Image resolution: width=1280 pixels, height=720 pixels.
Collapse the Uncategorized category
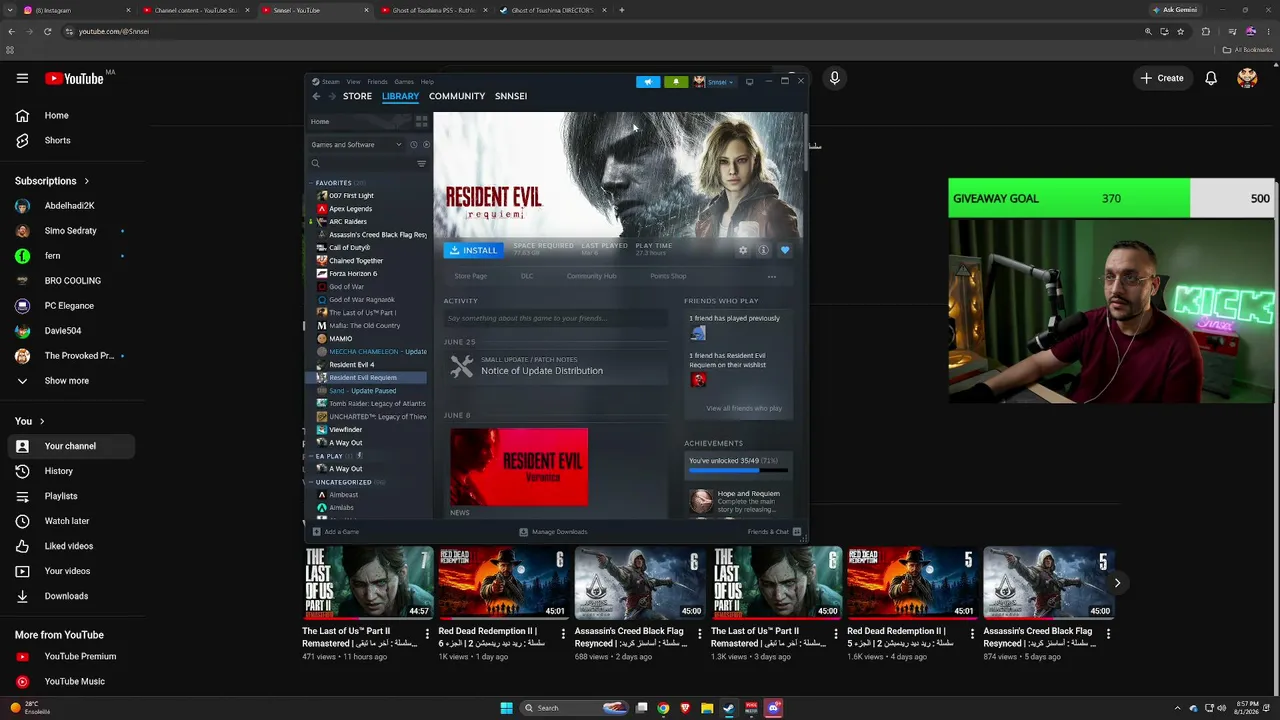click(311, 482)
